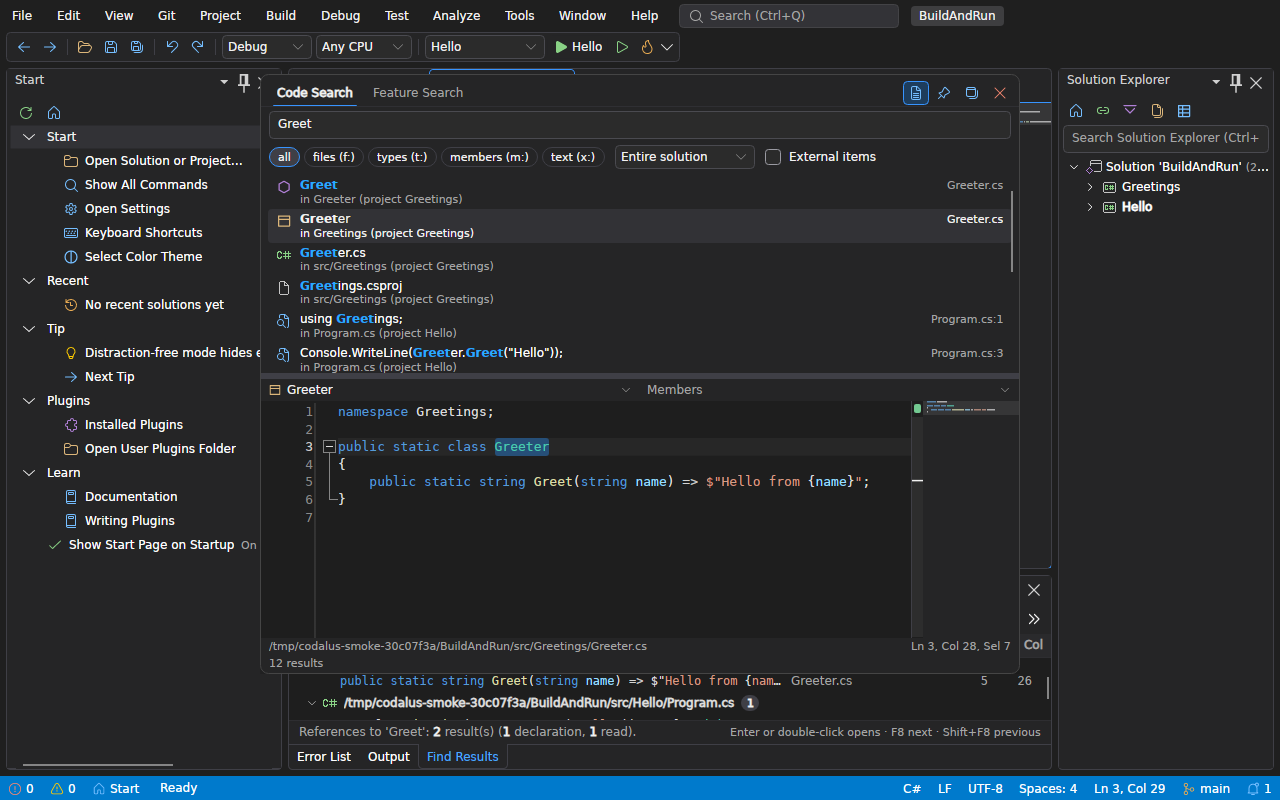The image size is (1280, 800).
Task: Click the green link icon in Solution Explorer
Action: coord(1103,111)
